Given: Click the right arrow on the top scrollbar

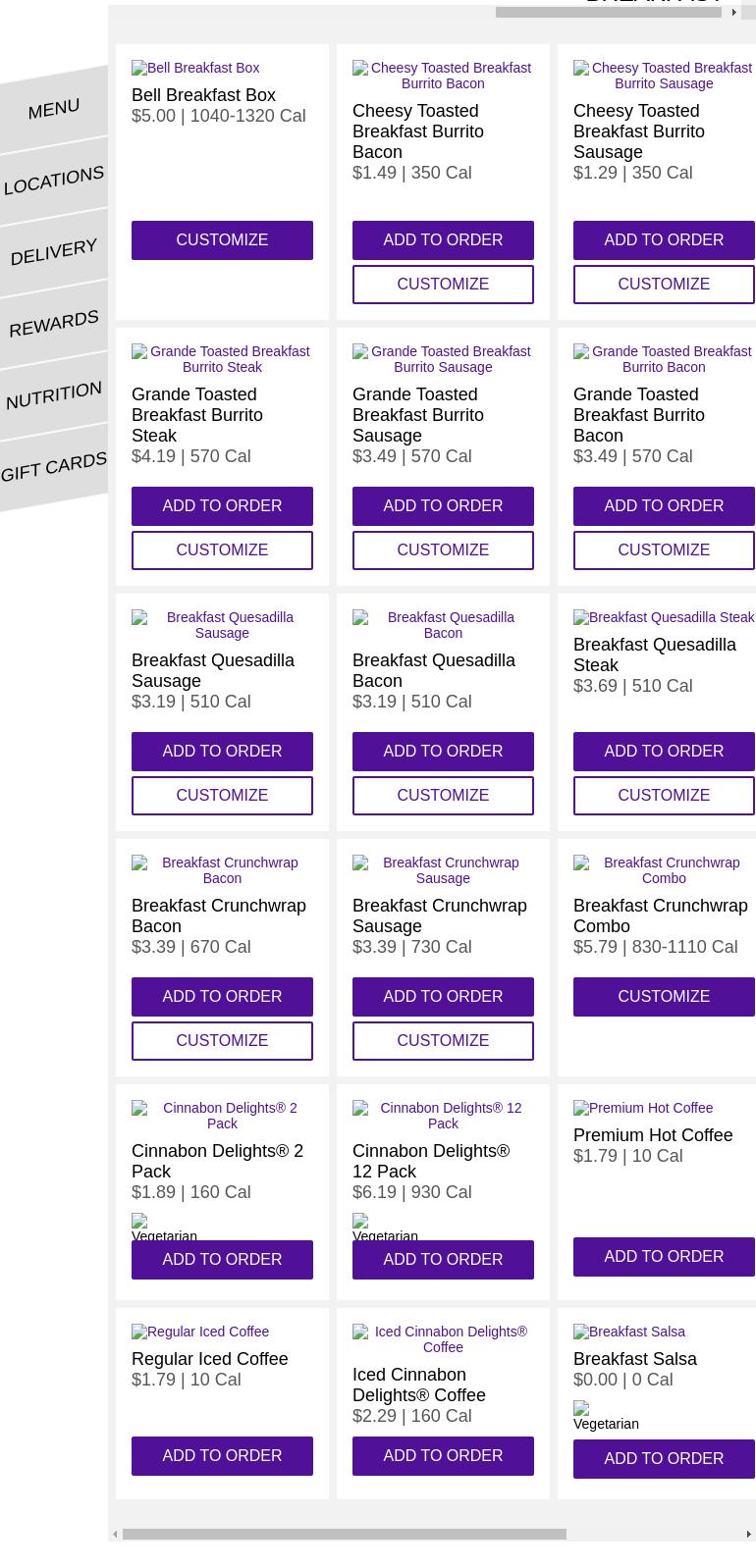Looking at the screenshot, I should coord(734,12).
